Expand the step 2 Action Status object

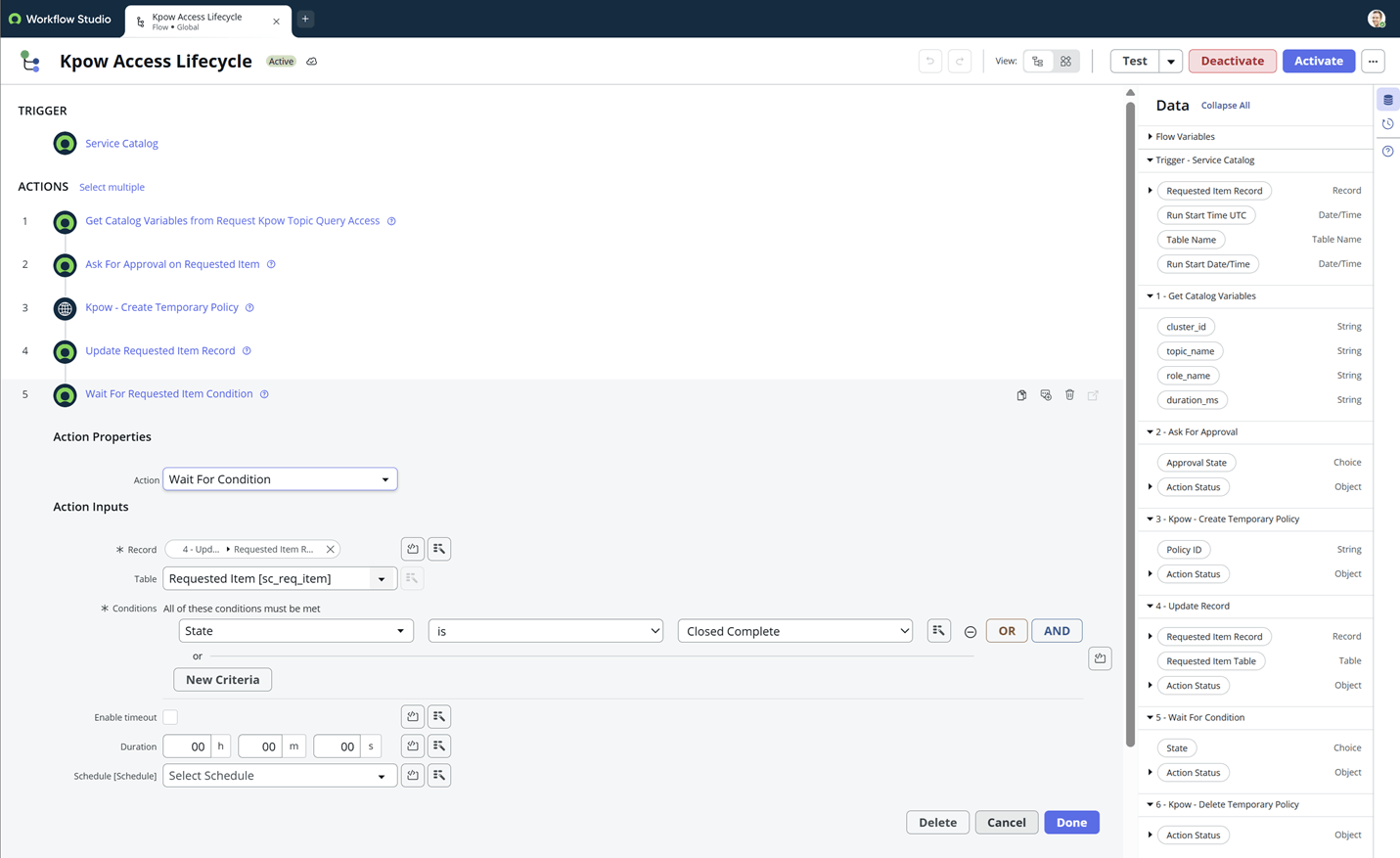(x=1151, y=487)
